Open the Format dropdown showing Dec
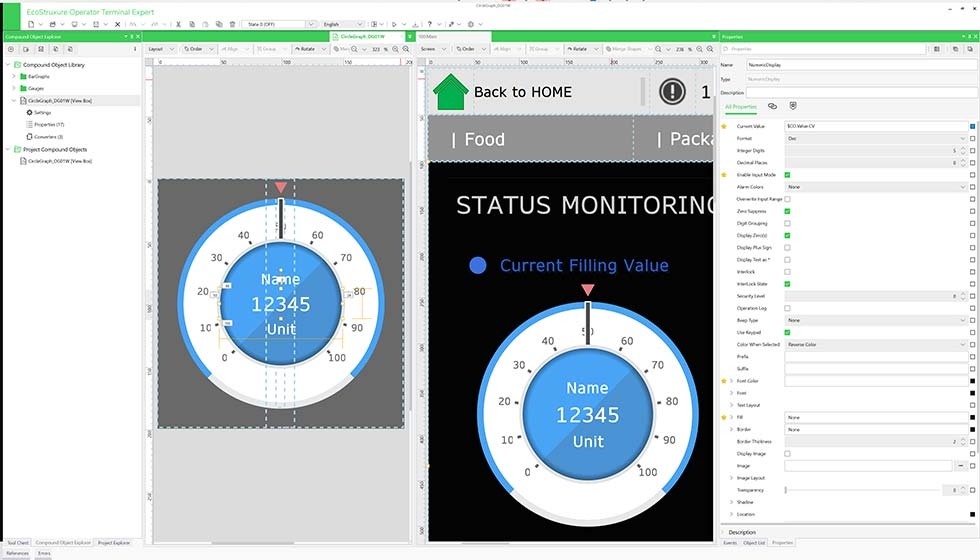This screenshot has height=560, width=980. 876,139
